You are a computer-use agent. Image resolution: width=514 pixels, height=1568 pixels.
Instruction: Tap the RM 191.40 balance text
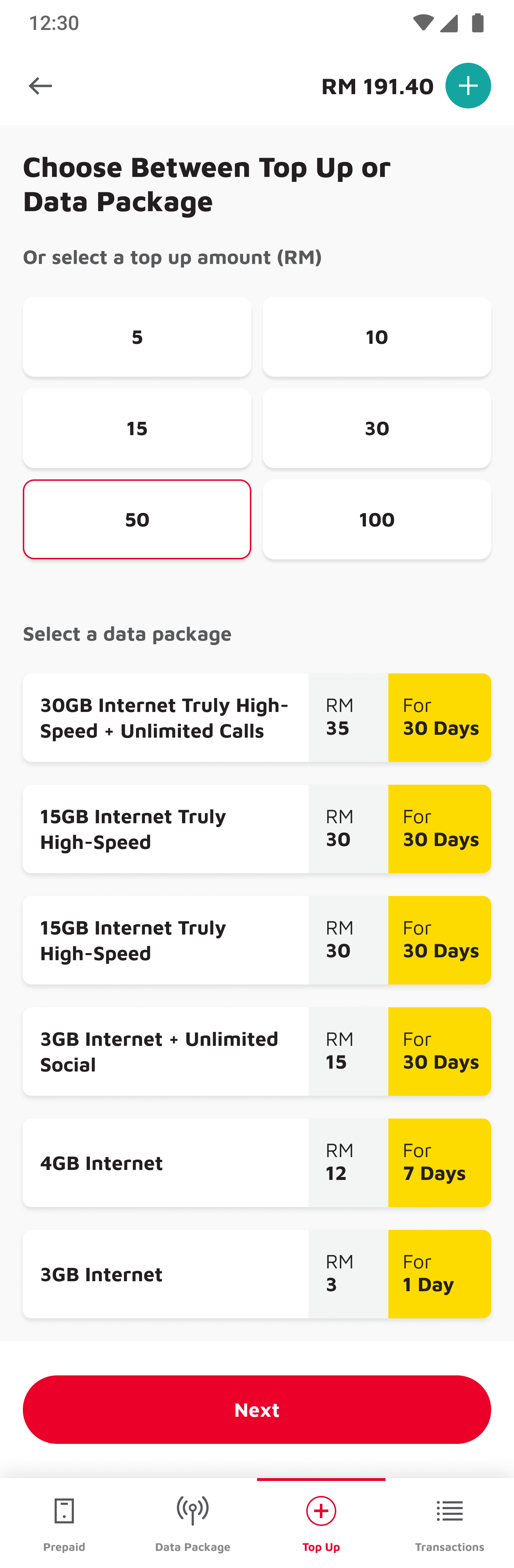pos(377,86)
